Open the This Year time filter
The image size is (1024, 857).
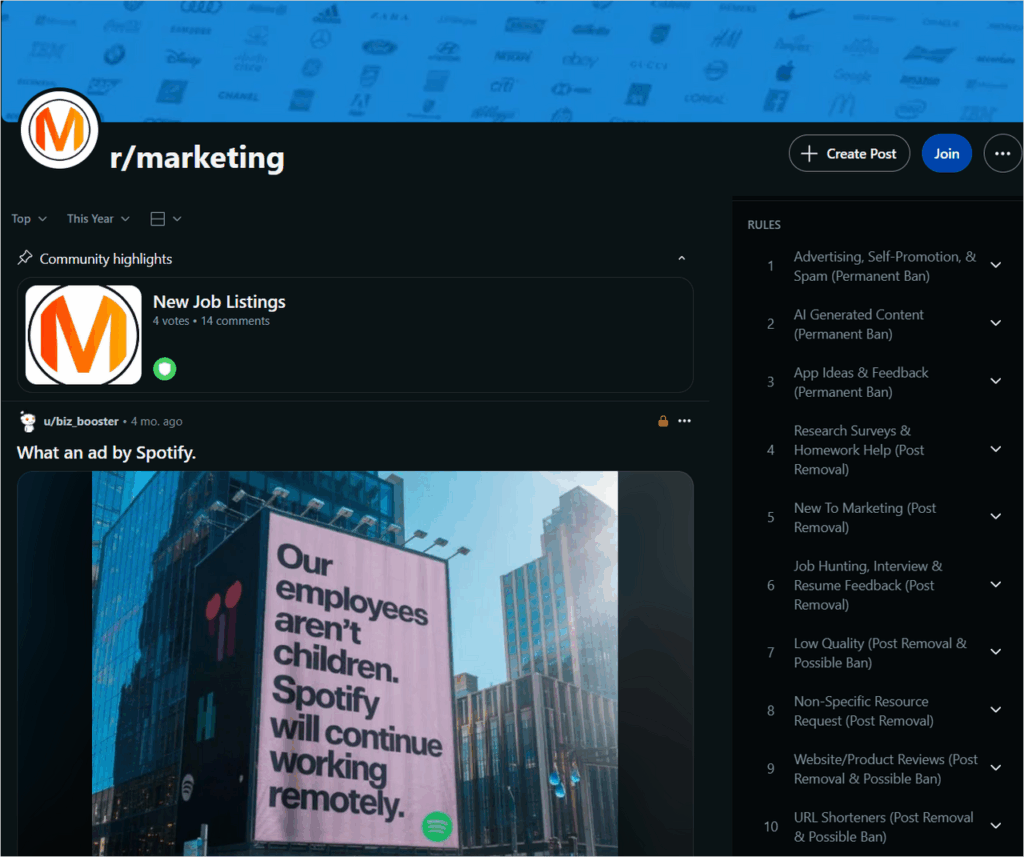98,219
